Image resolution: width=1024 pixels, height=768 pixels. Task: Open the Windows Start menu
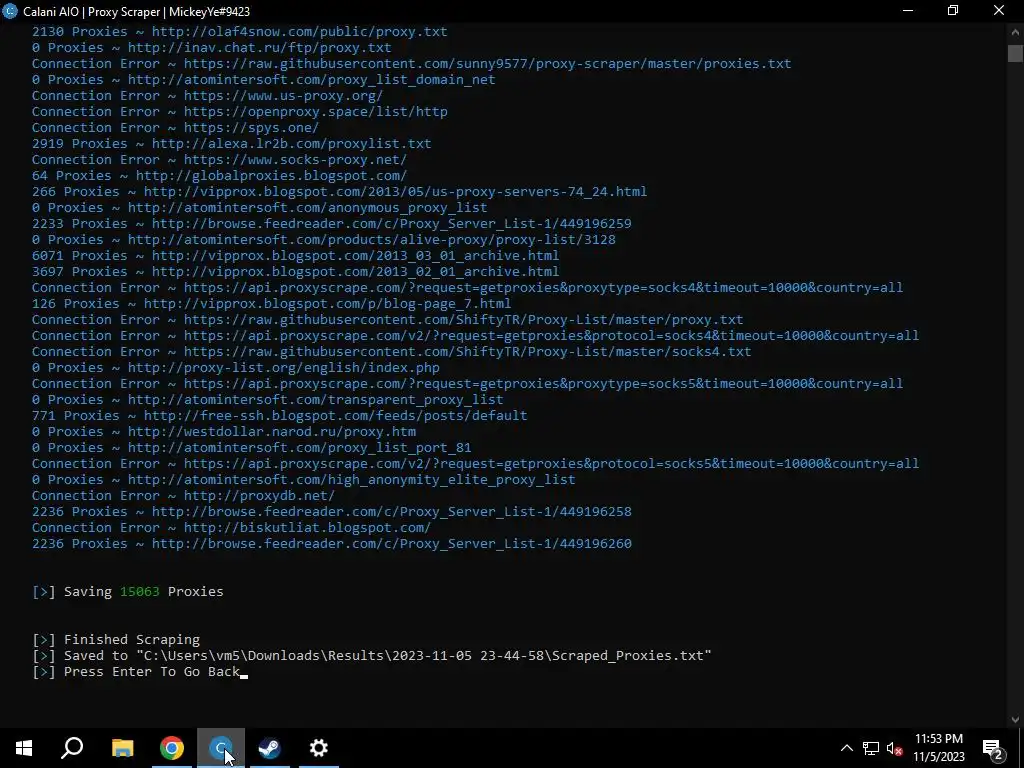[x=24, y=748]
